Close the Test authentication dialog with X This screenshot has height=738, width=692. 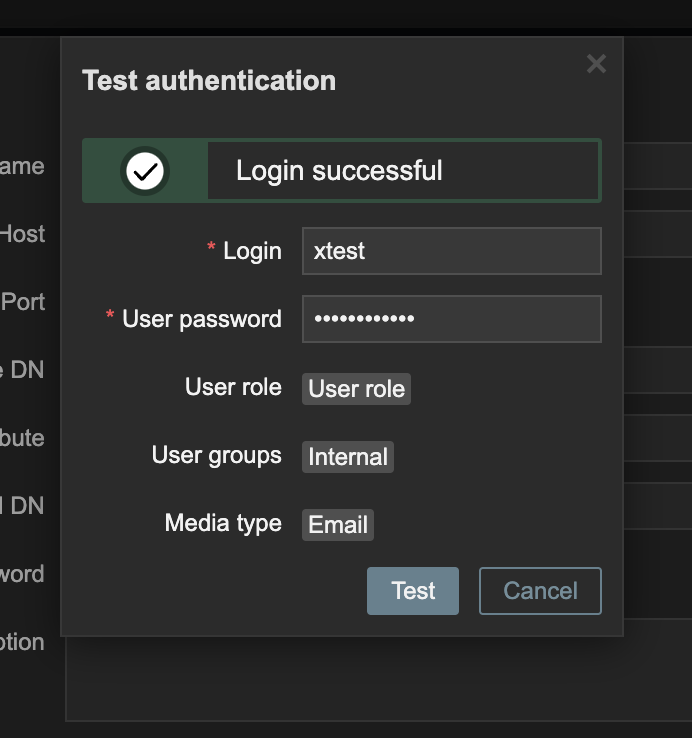point(596,64)
